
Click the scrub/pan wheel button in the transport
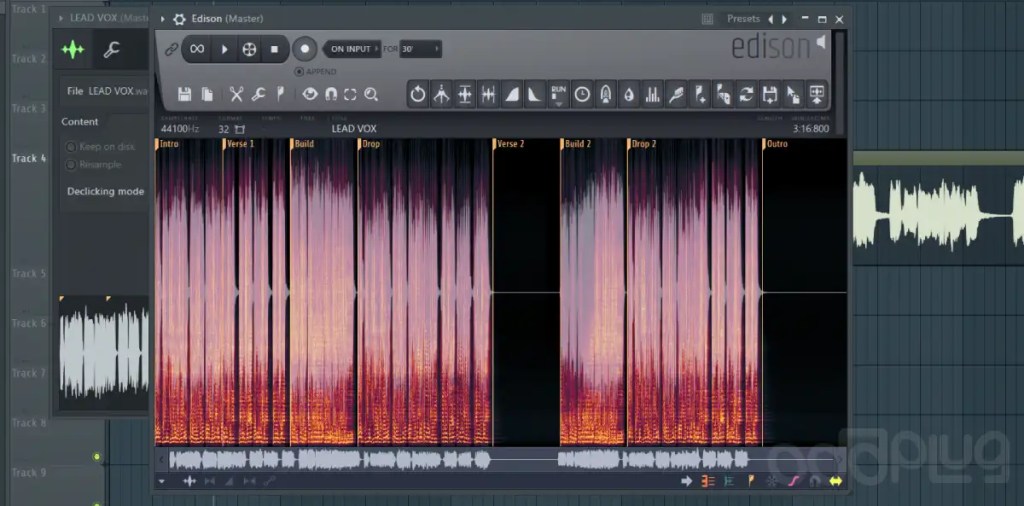(x=249, y=49)
